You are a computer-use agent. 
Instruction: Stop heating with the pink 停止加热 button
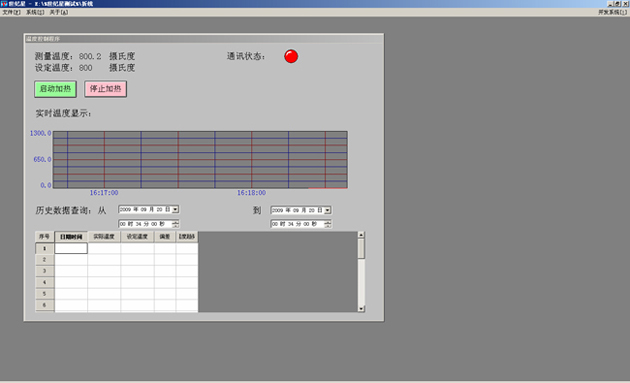[x=105, y=89]
